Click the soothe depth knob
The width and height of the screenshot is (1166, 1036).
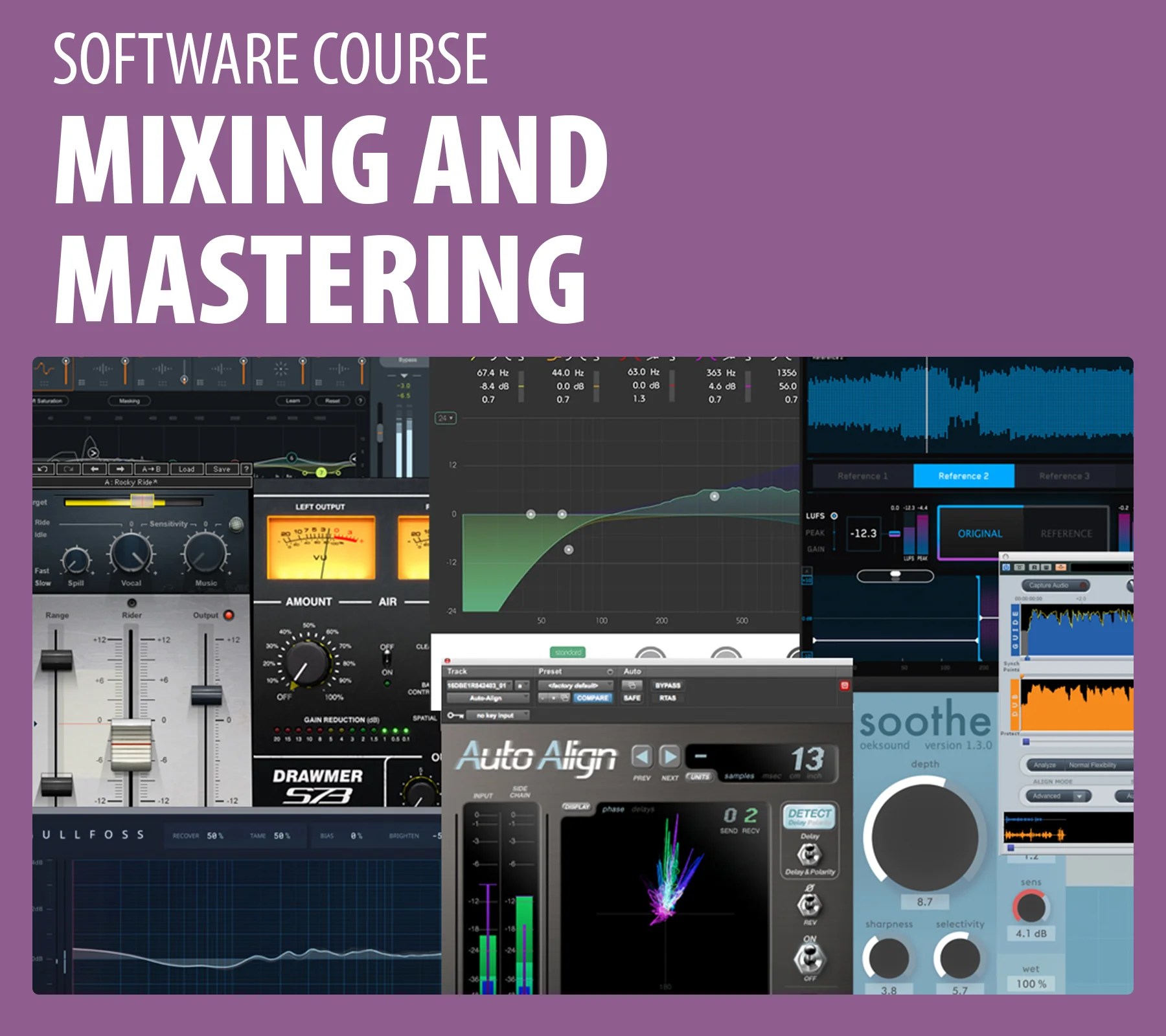point(924,836)
